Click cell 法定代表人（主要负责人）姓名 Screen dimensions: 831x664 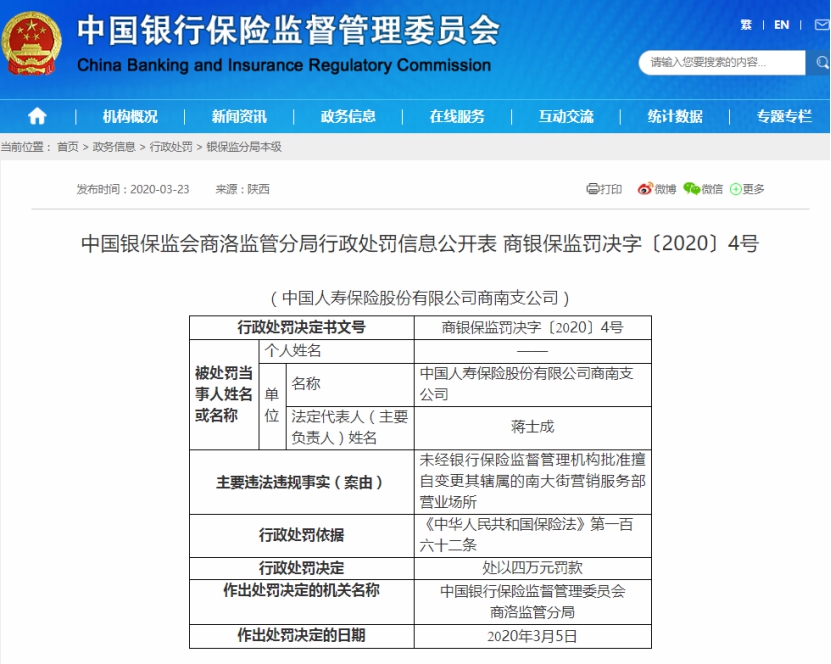(x=350, y=428)
